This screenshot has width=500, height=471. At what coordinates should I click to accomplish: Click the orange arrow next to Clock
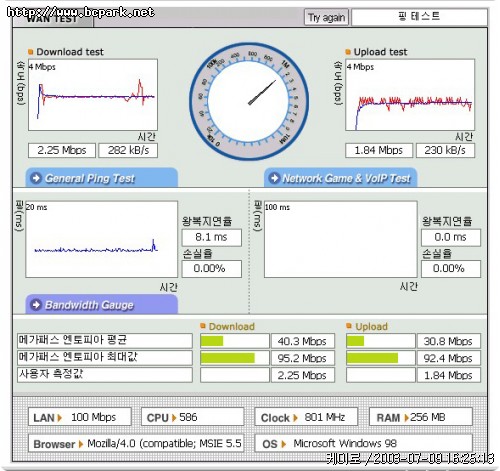[x=295, y=418]
